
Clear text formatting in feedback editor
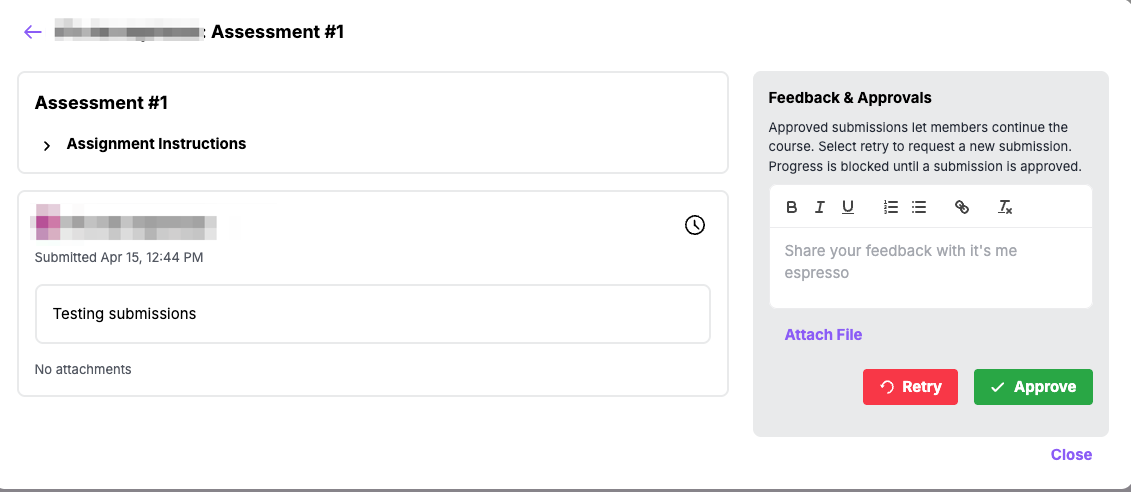pos(1005,207)
